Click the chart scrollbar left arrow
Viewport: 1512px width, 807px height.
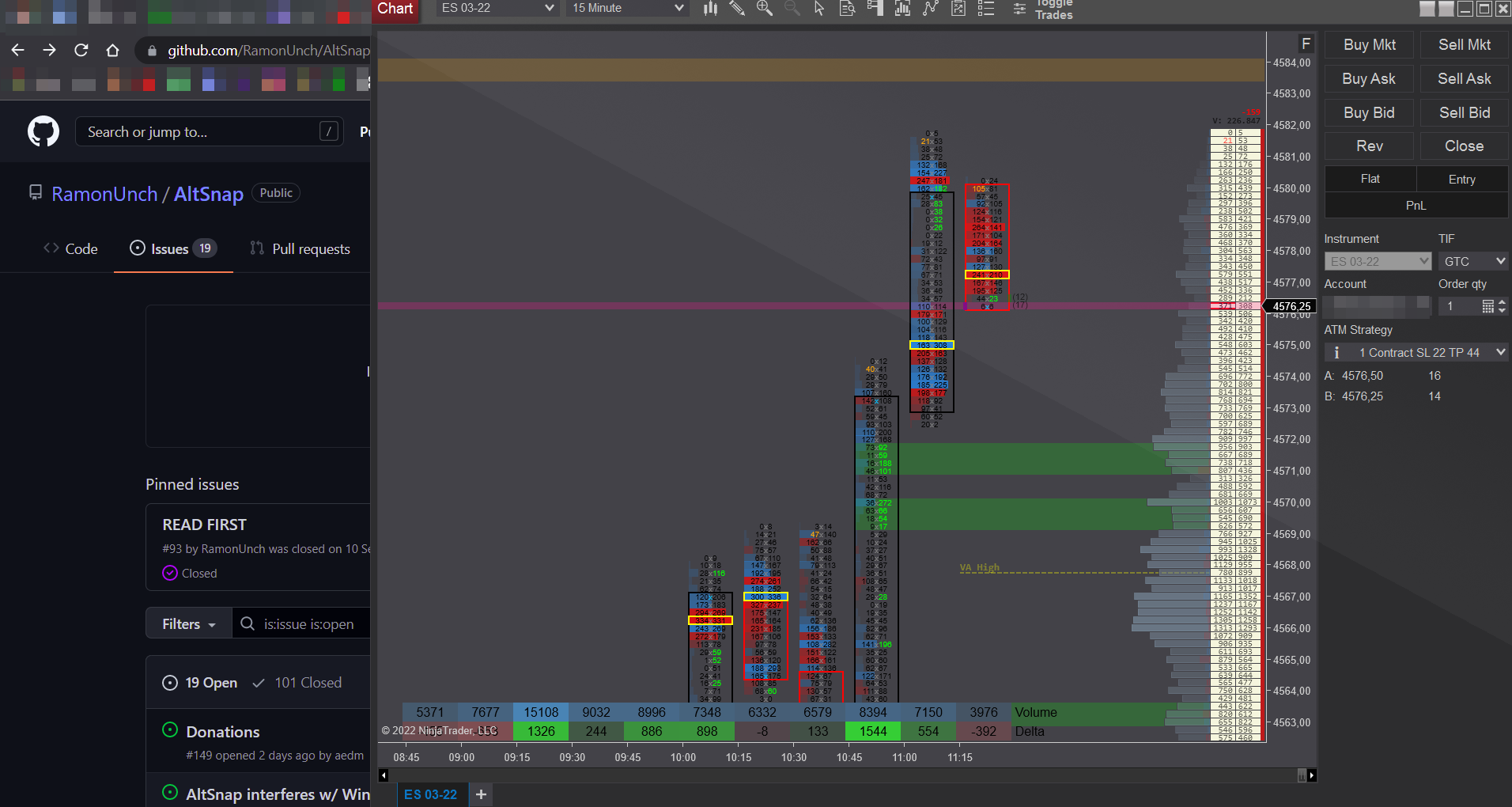coord(384,775)
